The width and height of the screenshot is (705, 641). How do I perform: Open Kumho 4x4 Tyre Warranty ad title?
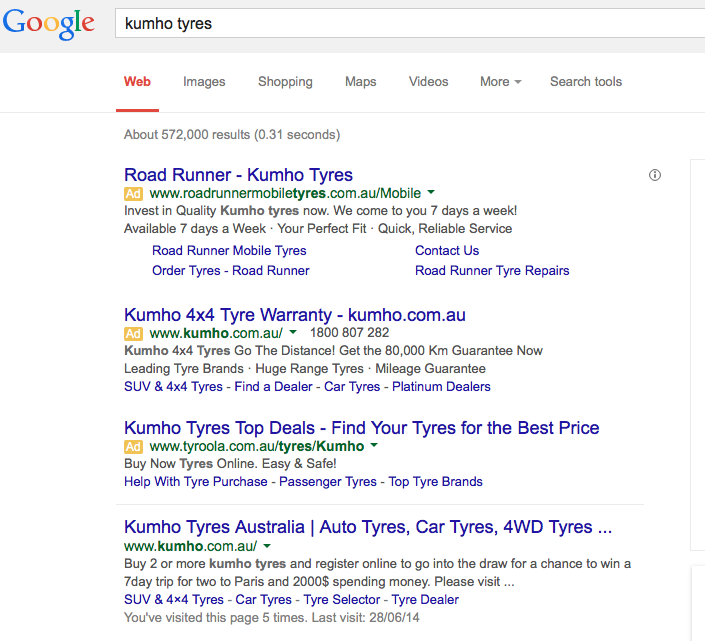click(x=294, y=315)
